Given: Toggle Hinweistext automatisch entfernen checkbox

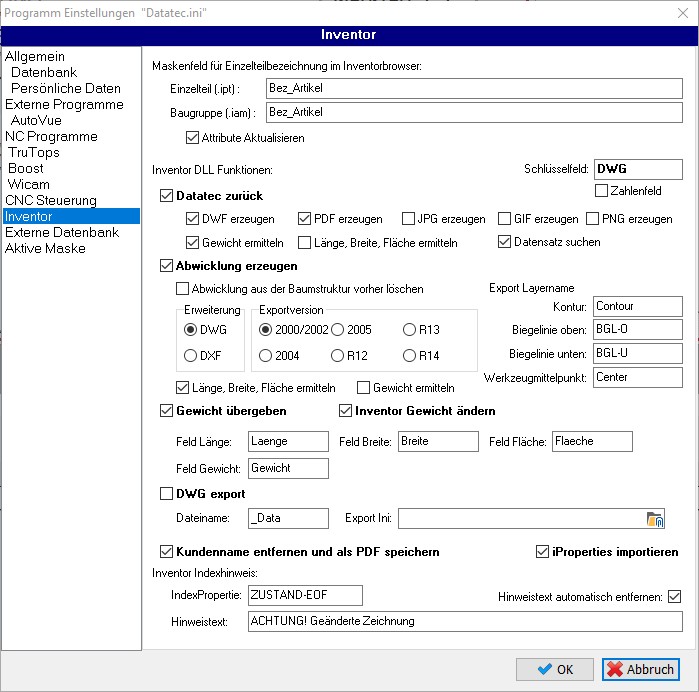Looking at the screenshot, I should 674,596.
